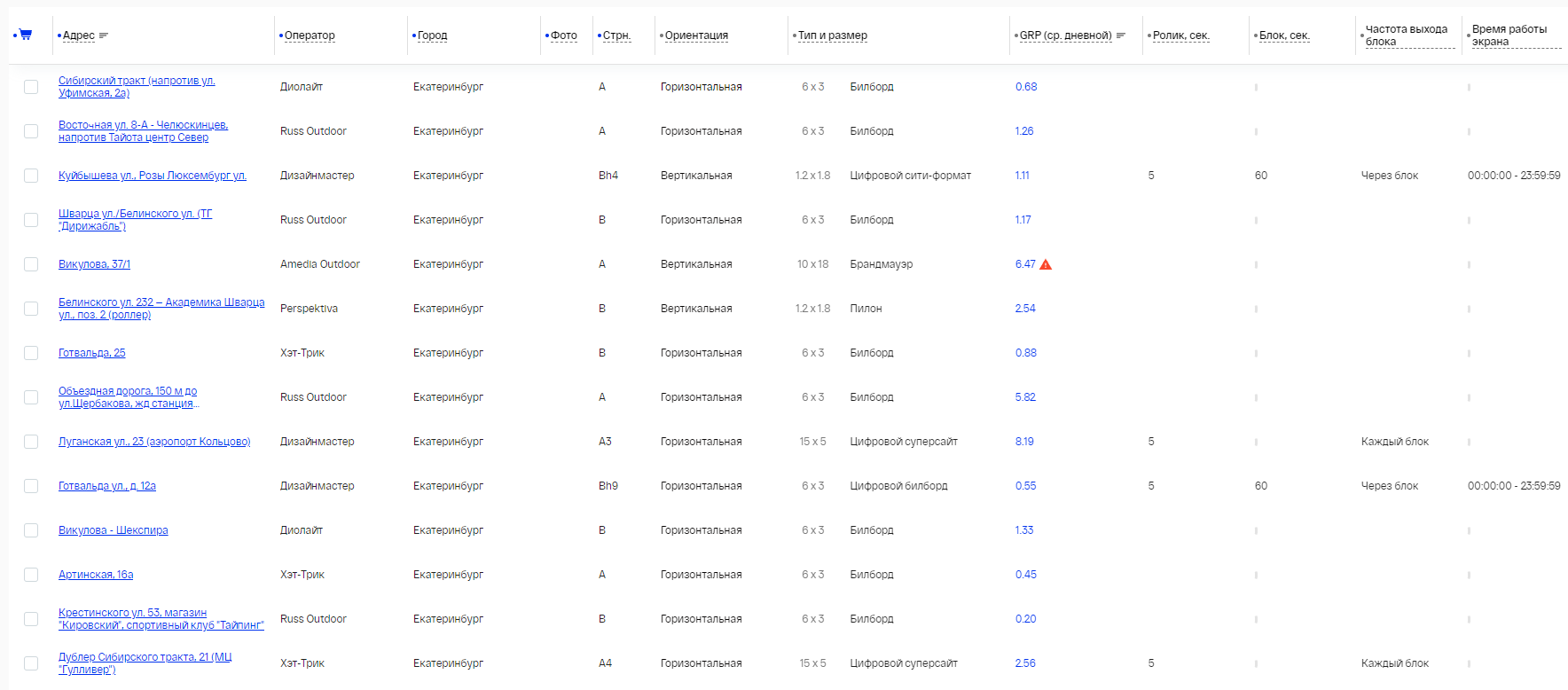Open the Готвальда, 25 address link
Viewport: 1568px width, 690px height.
(92, 353)
